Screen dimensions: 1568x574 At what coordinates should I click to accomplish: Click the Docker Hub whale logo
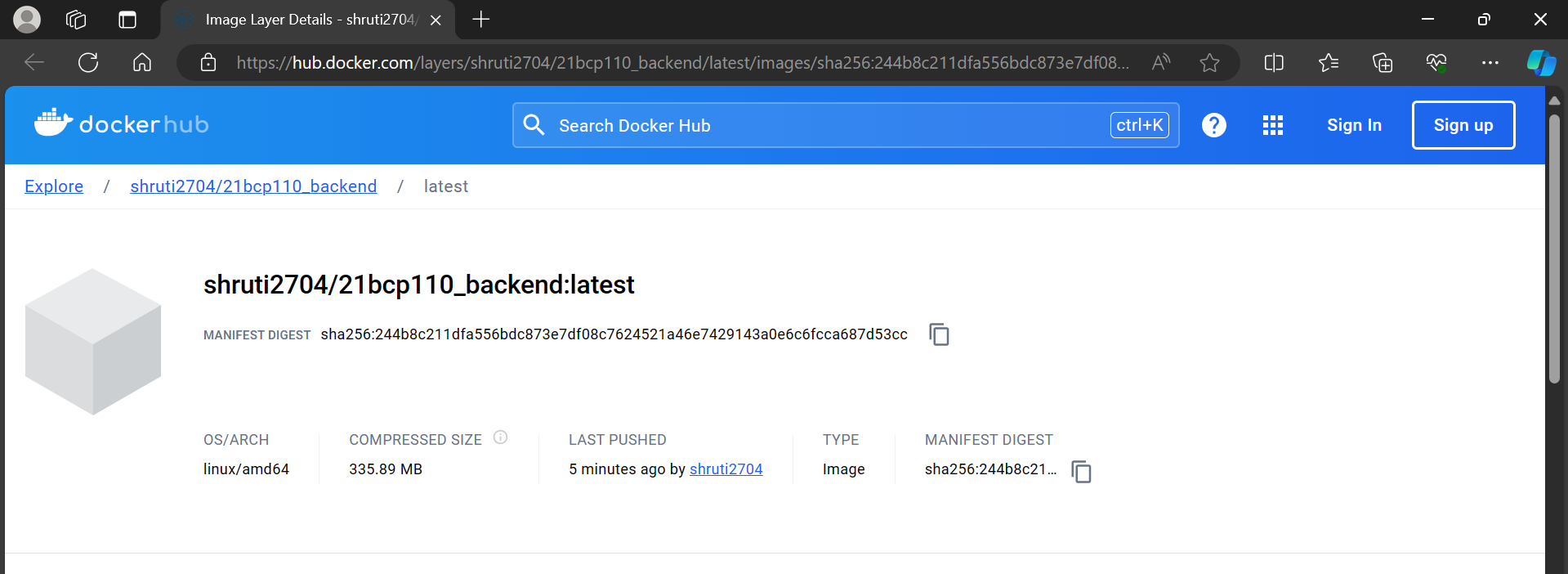click(51, 123)
